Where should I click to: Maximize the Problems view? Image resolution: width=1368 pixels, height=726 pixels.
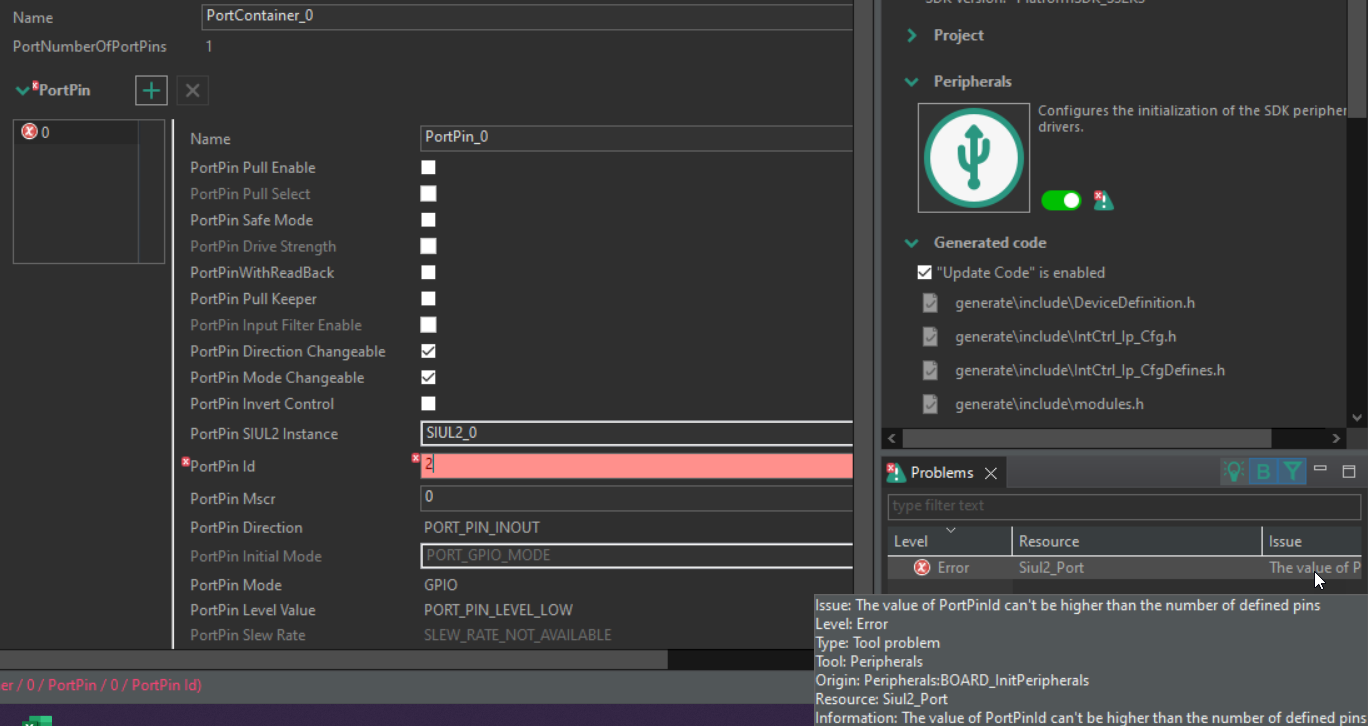coord(1348,471)
